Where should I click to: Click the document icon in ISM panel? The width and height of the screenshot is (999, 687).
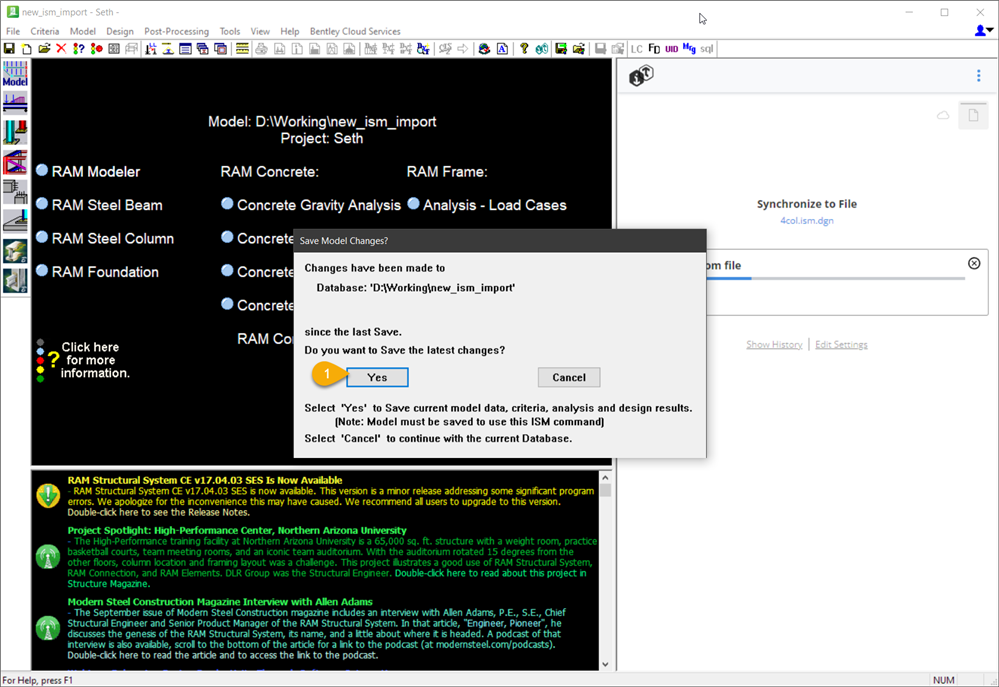973,115
